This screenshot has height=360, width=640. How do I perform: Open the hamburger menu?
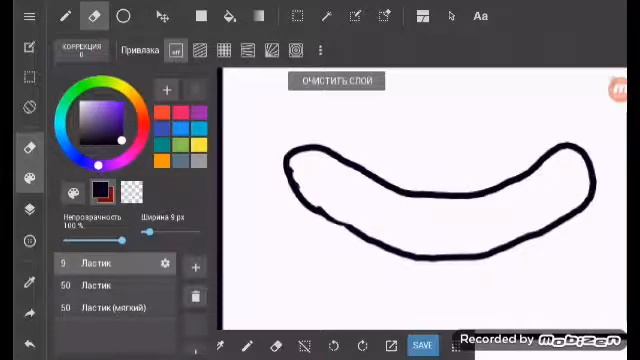click(29, 16)
